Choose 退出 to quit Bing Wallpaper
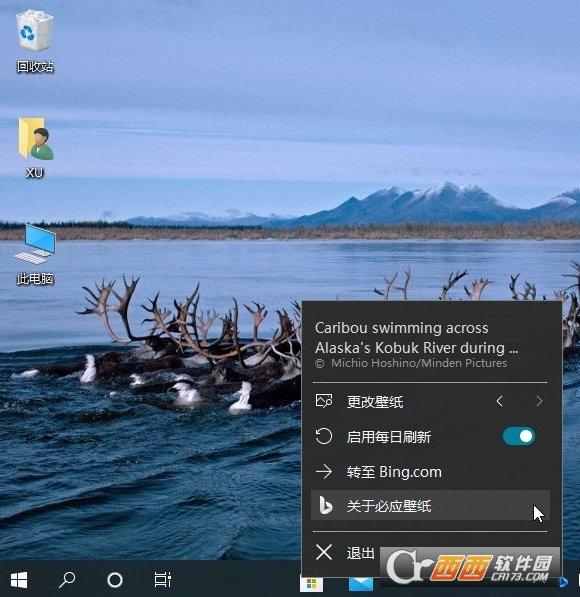This screenshot has width=580, height=597. click(x=361, y=553)
